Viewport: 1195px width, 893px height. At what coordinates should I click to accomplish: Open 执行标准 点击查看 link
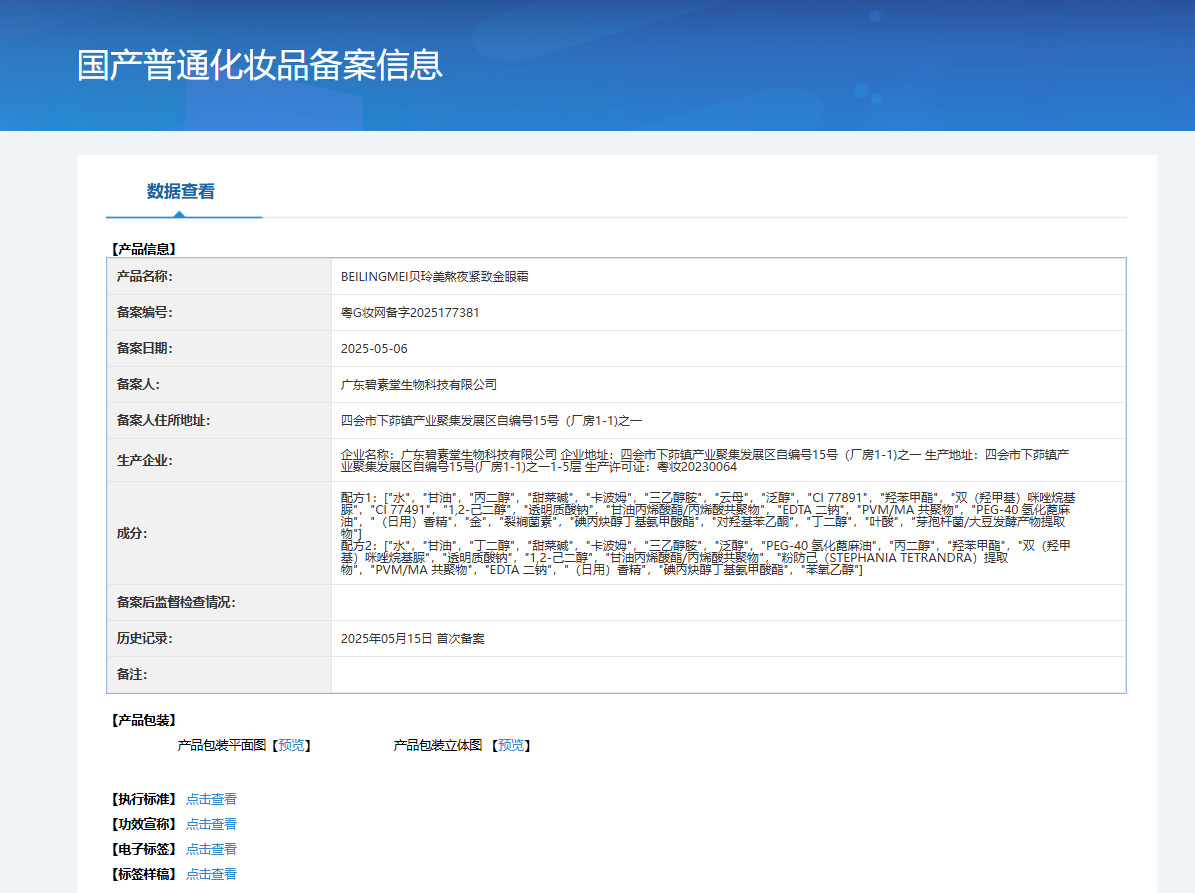tap(211, 799)
